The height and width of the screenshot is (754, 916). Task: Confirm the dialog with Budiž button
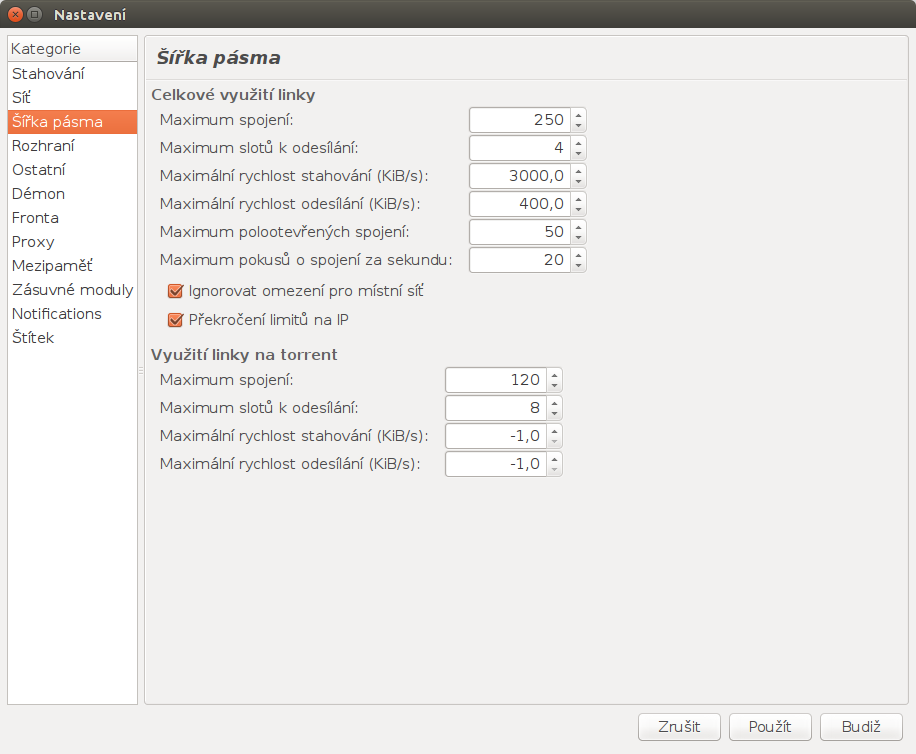861,727
